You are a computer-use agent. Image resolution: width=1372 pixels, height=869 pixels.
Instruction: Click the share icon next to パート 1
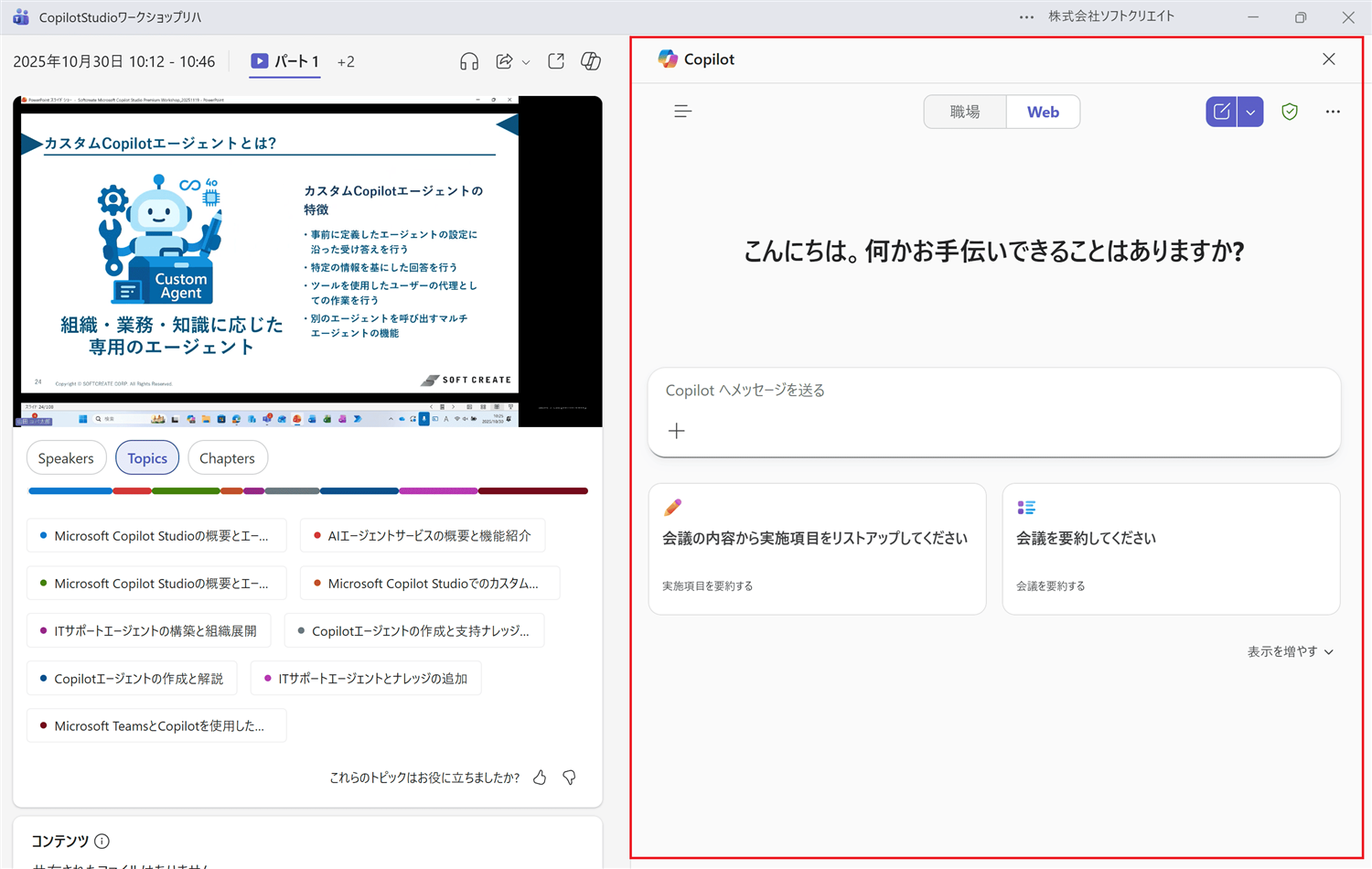[x=503, y=60]
